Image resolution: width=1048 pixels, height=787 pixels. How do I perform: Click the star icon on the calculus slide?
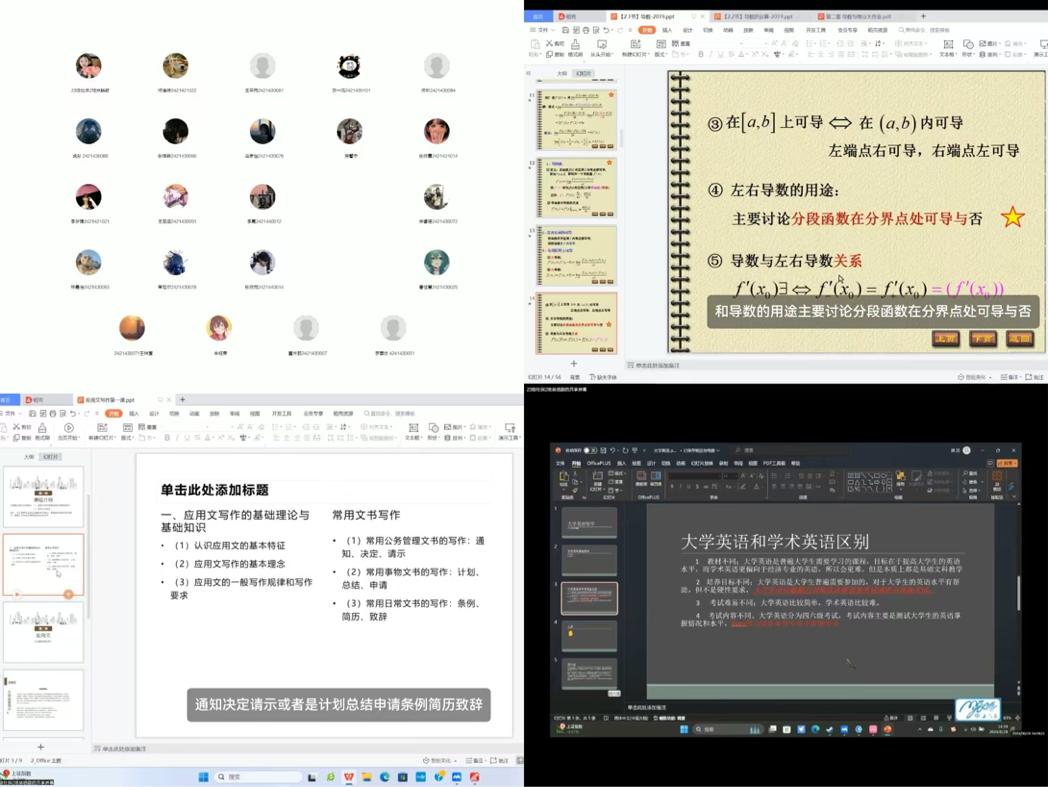(1012, 217)
